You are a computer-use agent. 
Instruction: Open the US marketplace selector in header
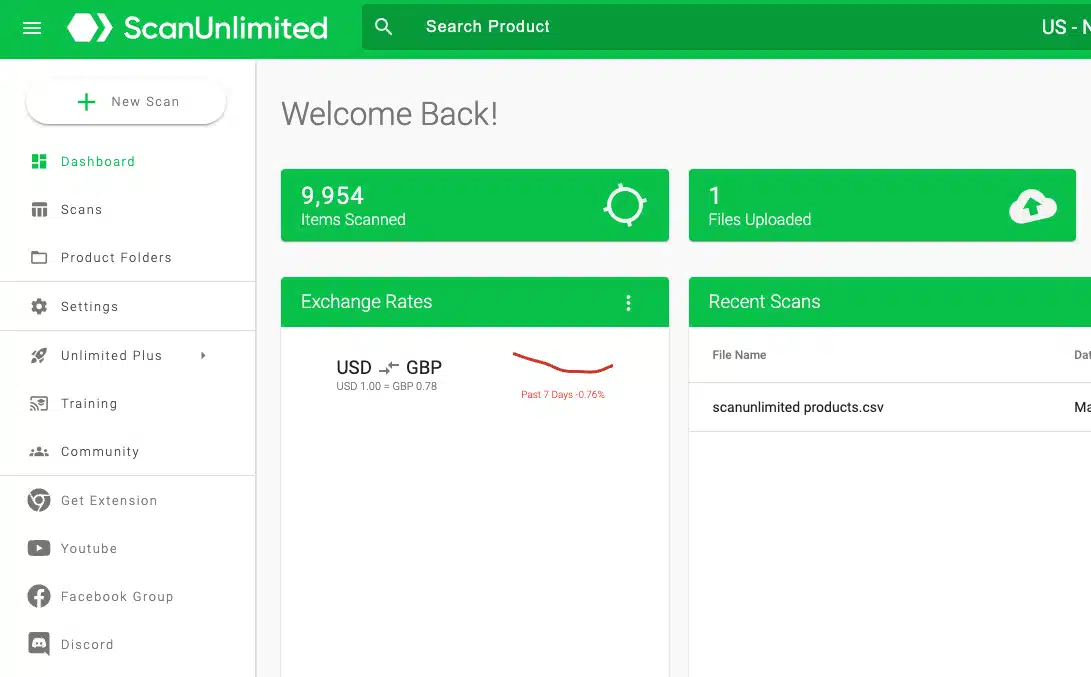[1066, 26]
